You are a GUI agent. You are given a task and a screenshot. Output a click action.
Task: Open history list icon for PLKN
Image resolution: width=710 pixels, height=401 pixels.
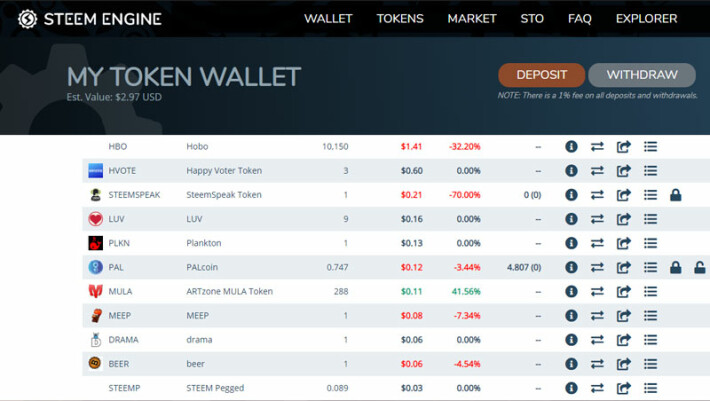click(650, 243)
